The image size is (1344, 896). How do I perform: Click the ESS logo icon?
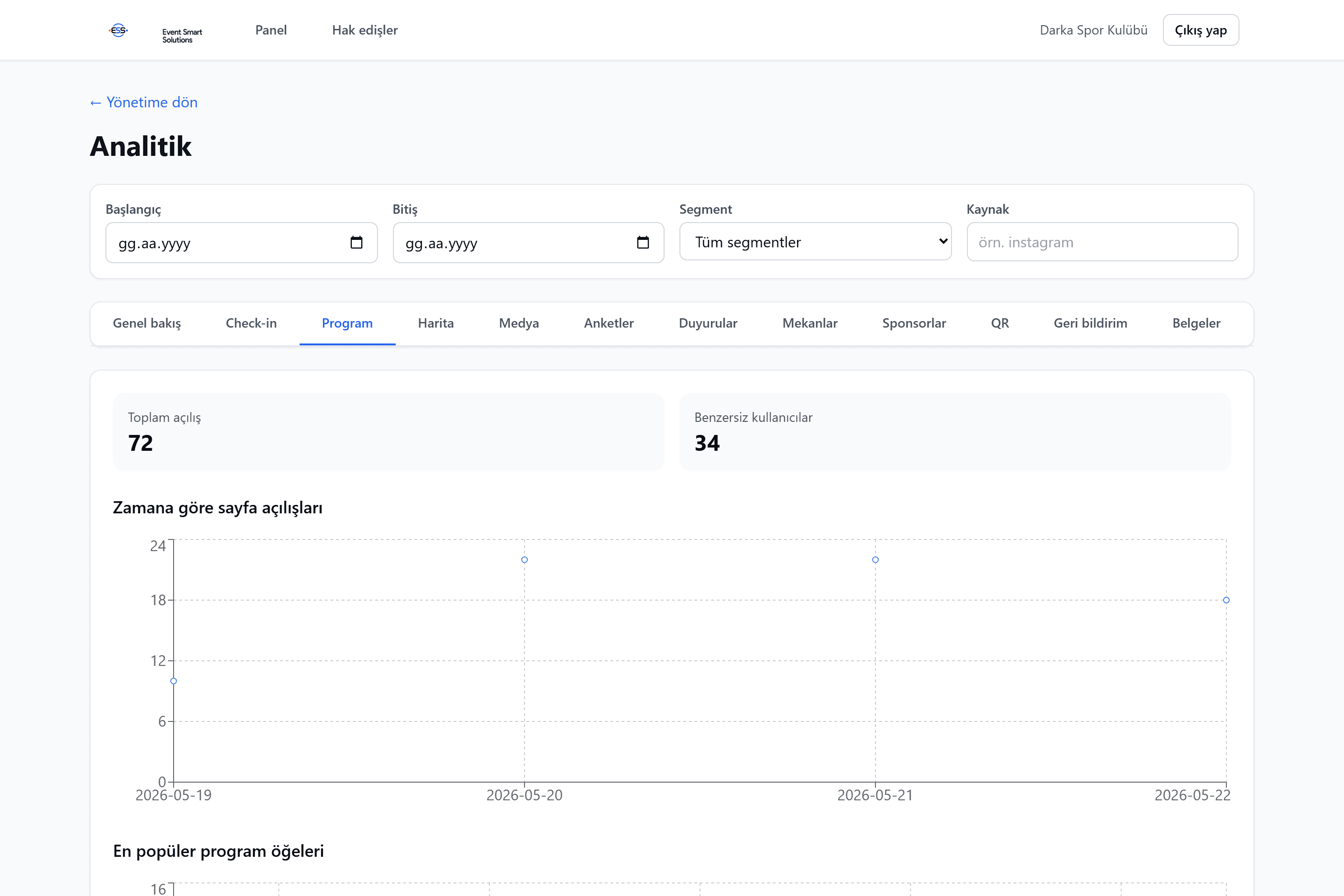point(118,30)
